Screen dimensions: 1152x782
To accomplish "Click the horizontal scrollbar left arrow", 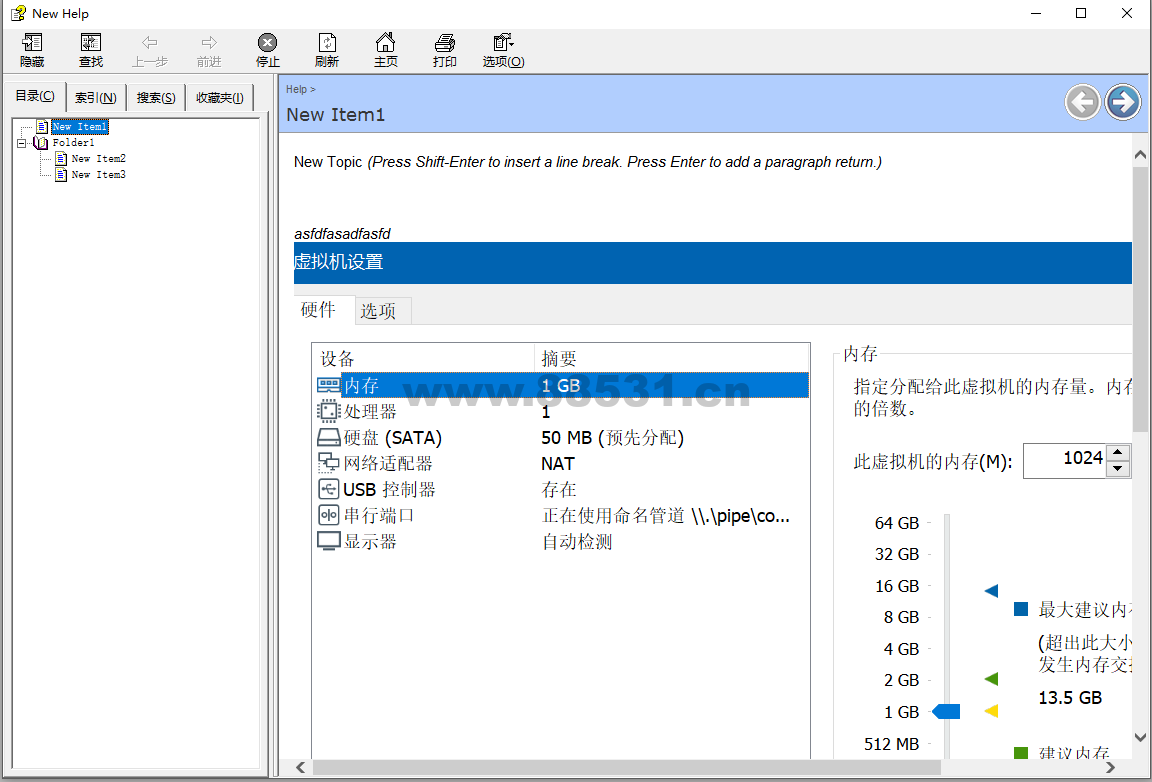I will 301,767.
